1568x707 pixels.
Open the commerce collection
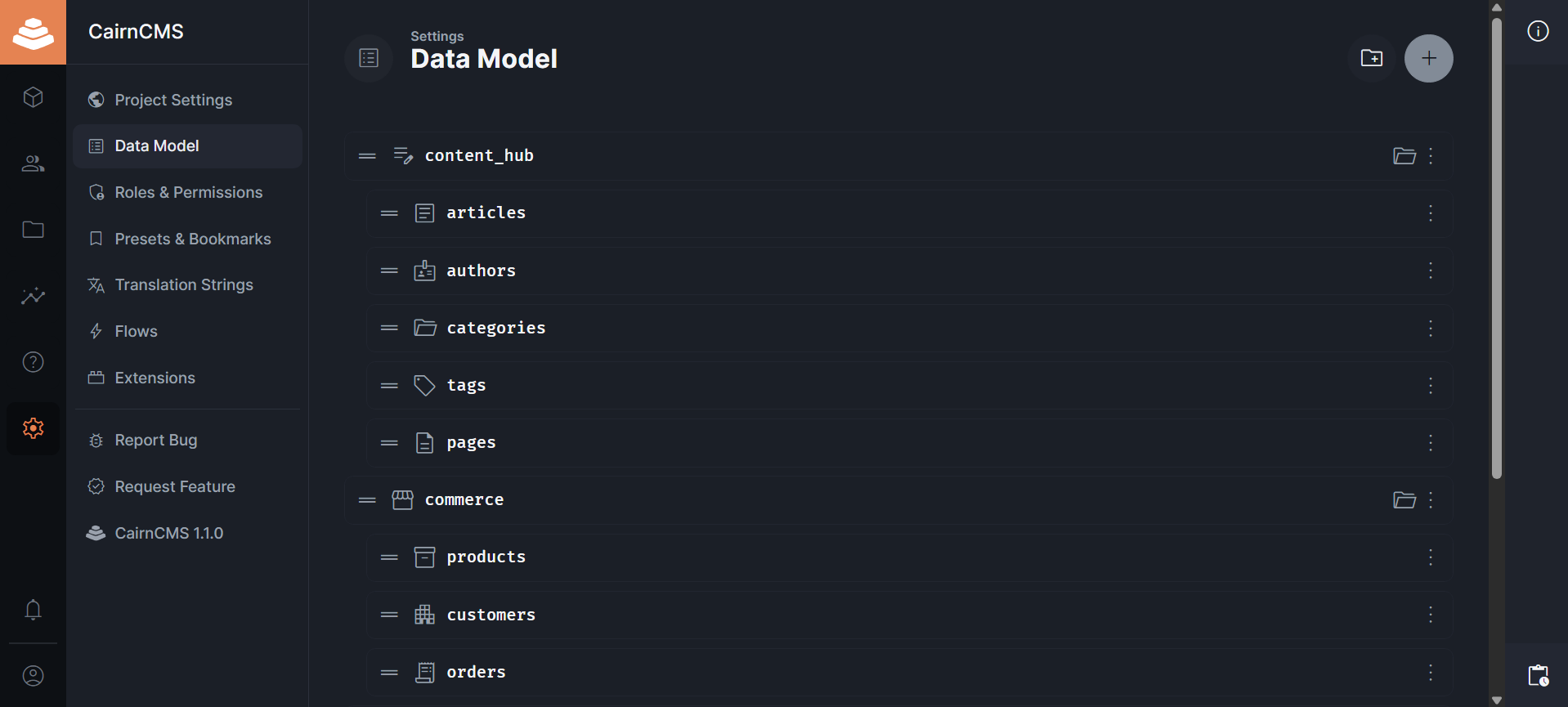[898, 500]
